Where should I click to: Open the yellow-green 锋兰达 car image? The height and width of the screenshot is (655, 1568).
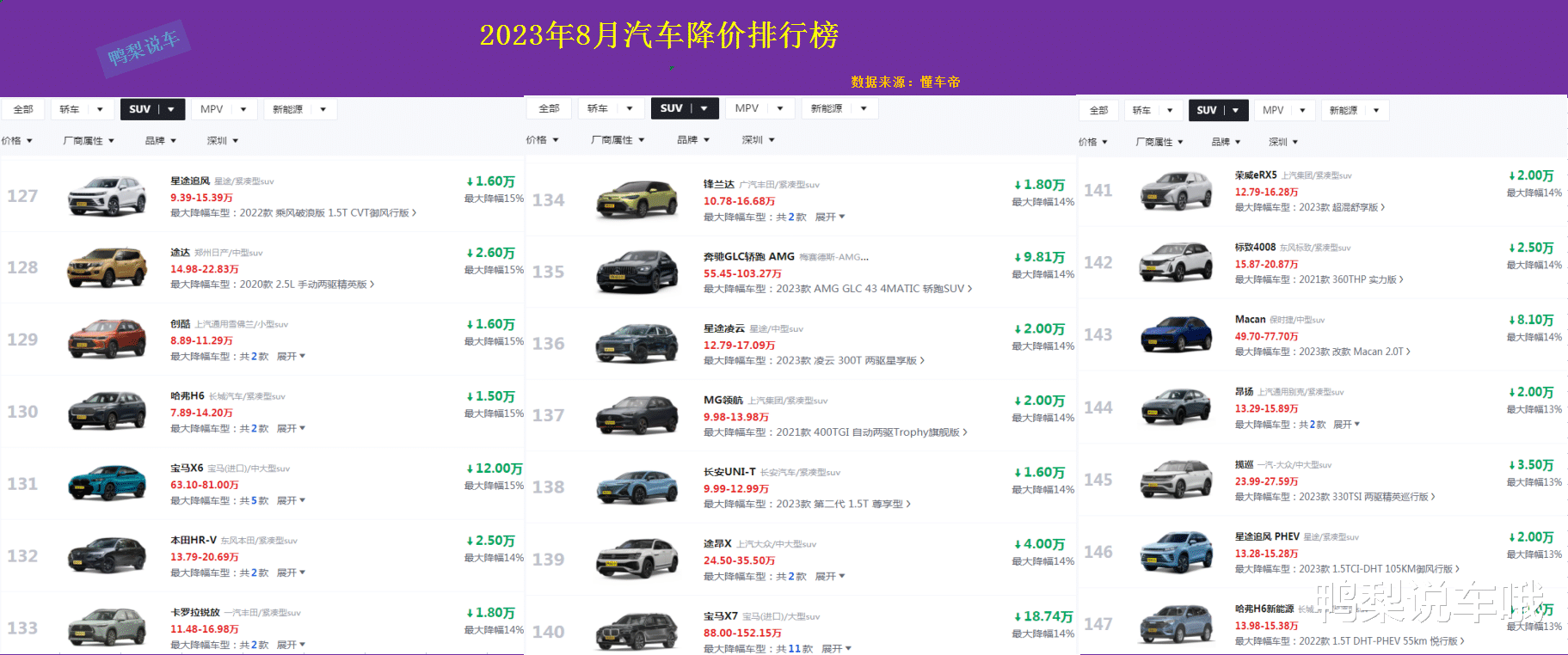pos(637,200)
